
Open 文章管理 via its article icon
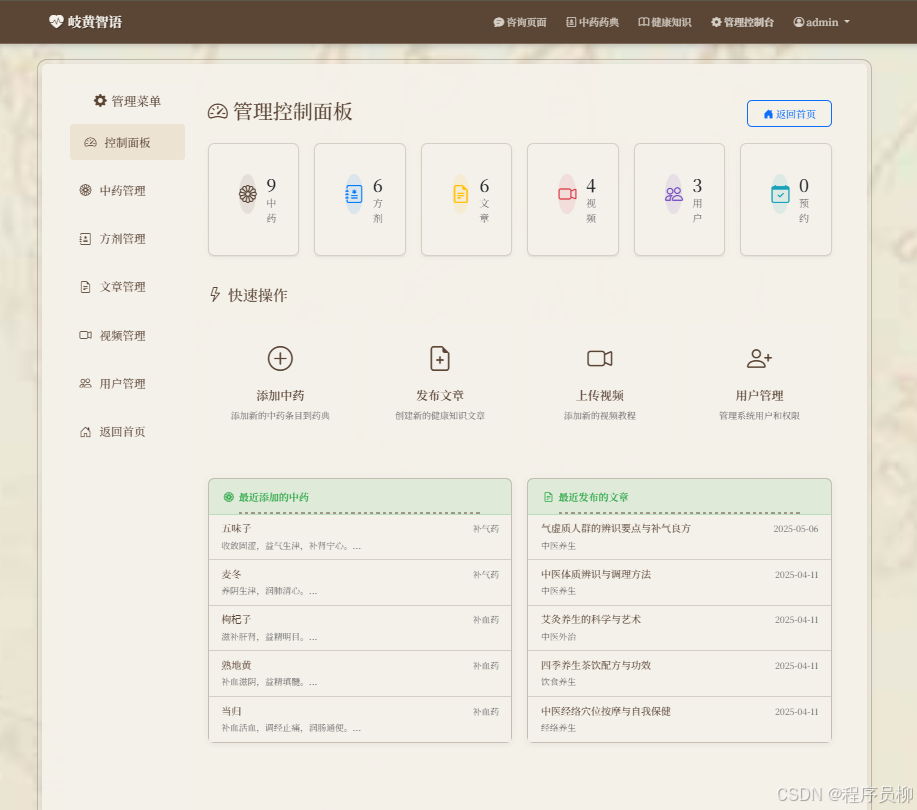click(x=87, y=287)
